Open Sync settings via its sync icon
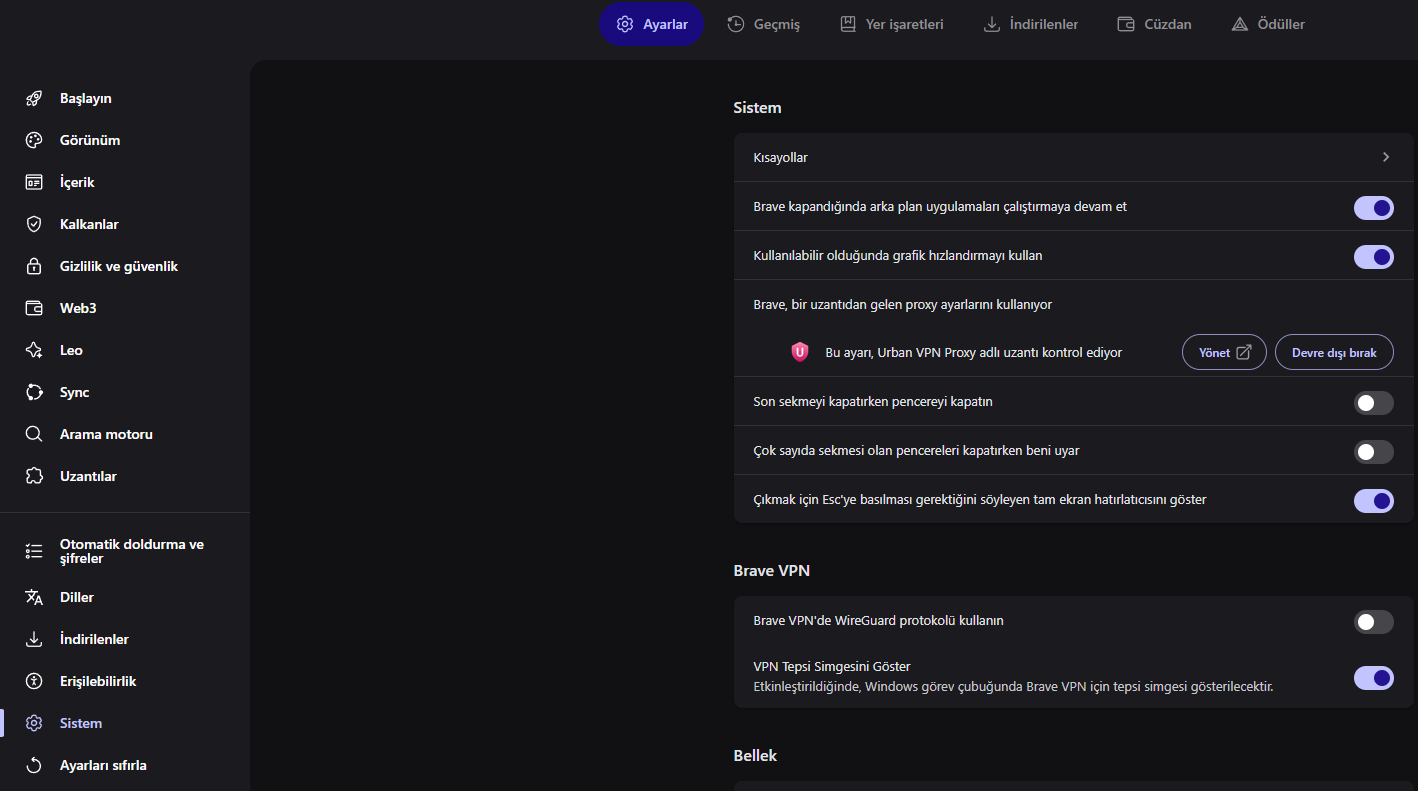The image size is (1418, 791). (x=34, y=392)
